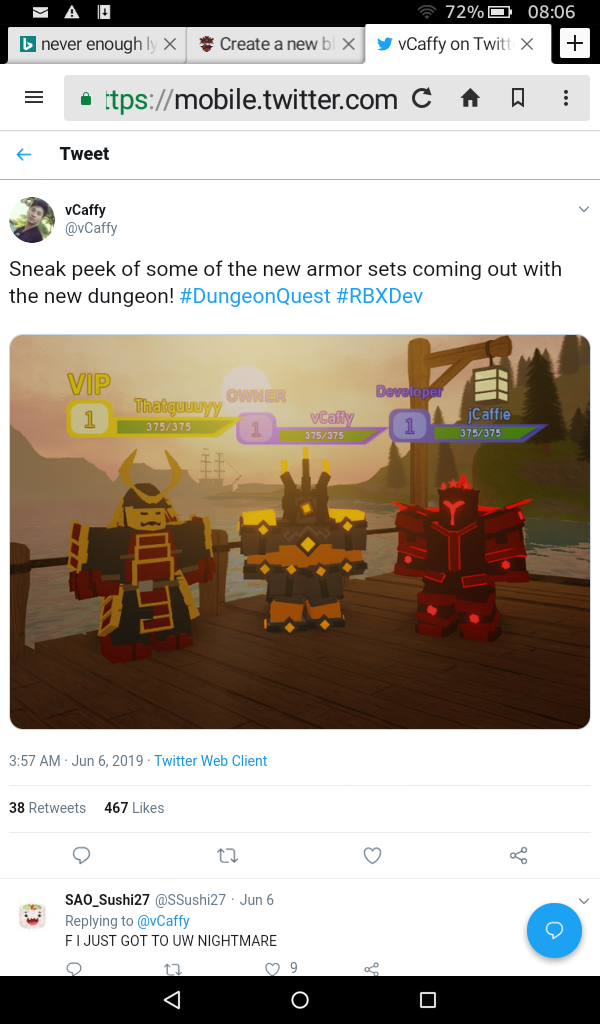Expand SAO_Sushi27 reply options chevron

coord(584,901)
